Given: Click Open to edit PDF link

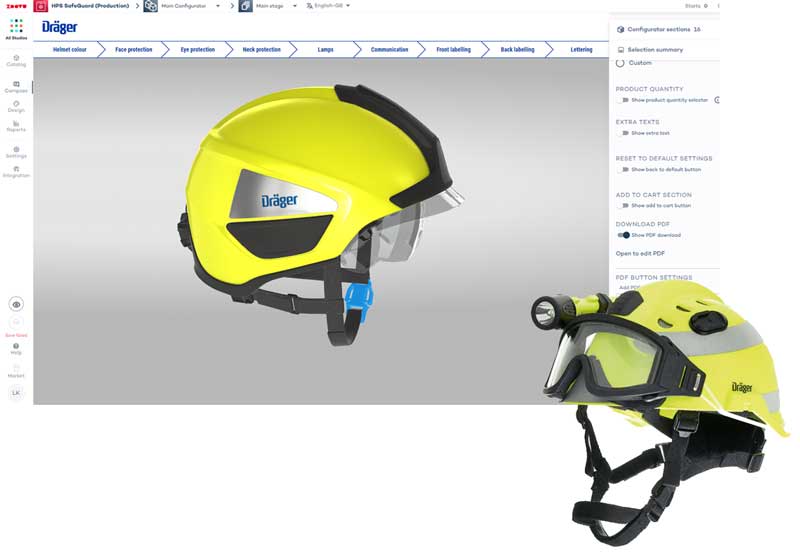Looking at the screenshot, I should (x=640, y=254).
